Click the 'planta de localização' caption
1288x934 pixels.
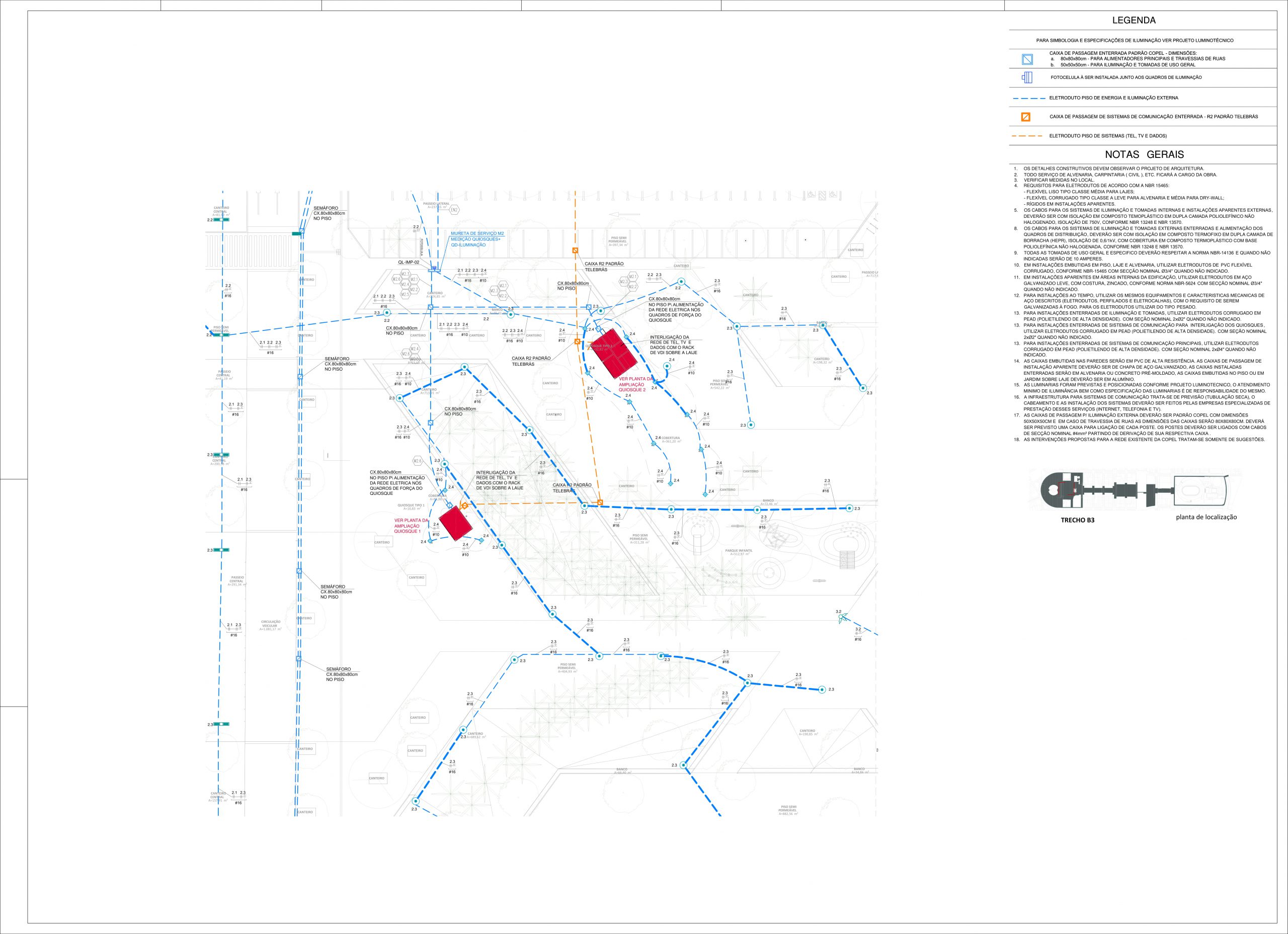(x=1206, y=517)
